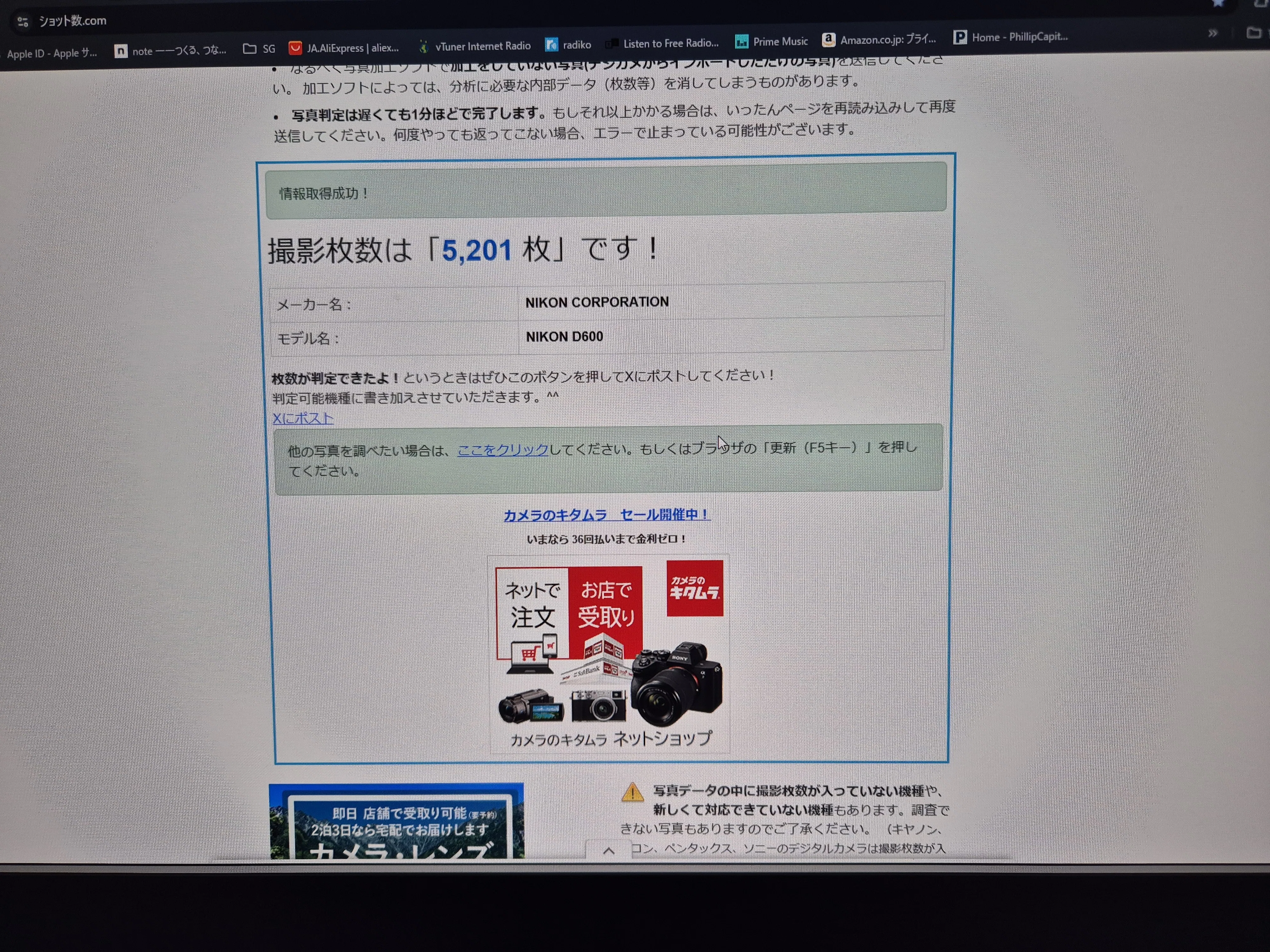Open the vTuner Internet Radio bookmark icon
Image resolution: width=1270 pixels, height=952 pixels.
[423, 46]
